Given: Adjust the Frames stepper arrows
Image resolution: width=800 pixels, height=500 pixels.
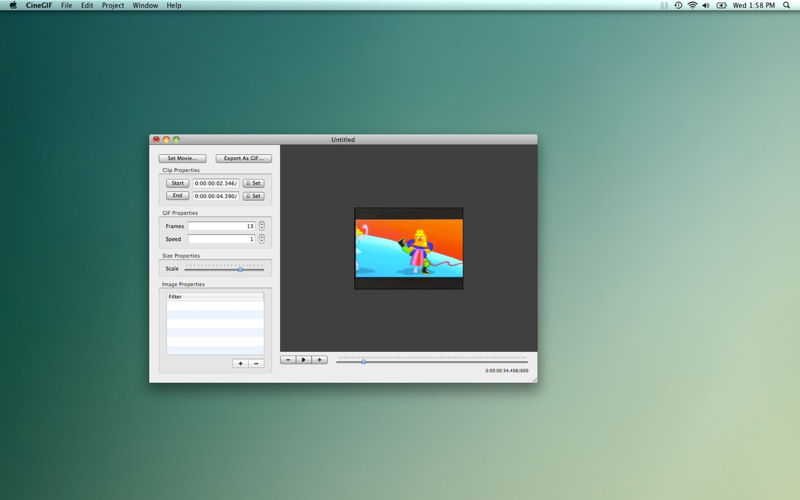Looking at the screenshot, I should point(262,226).
